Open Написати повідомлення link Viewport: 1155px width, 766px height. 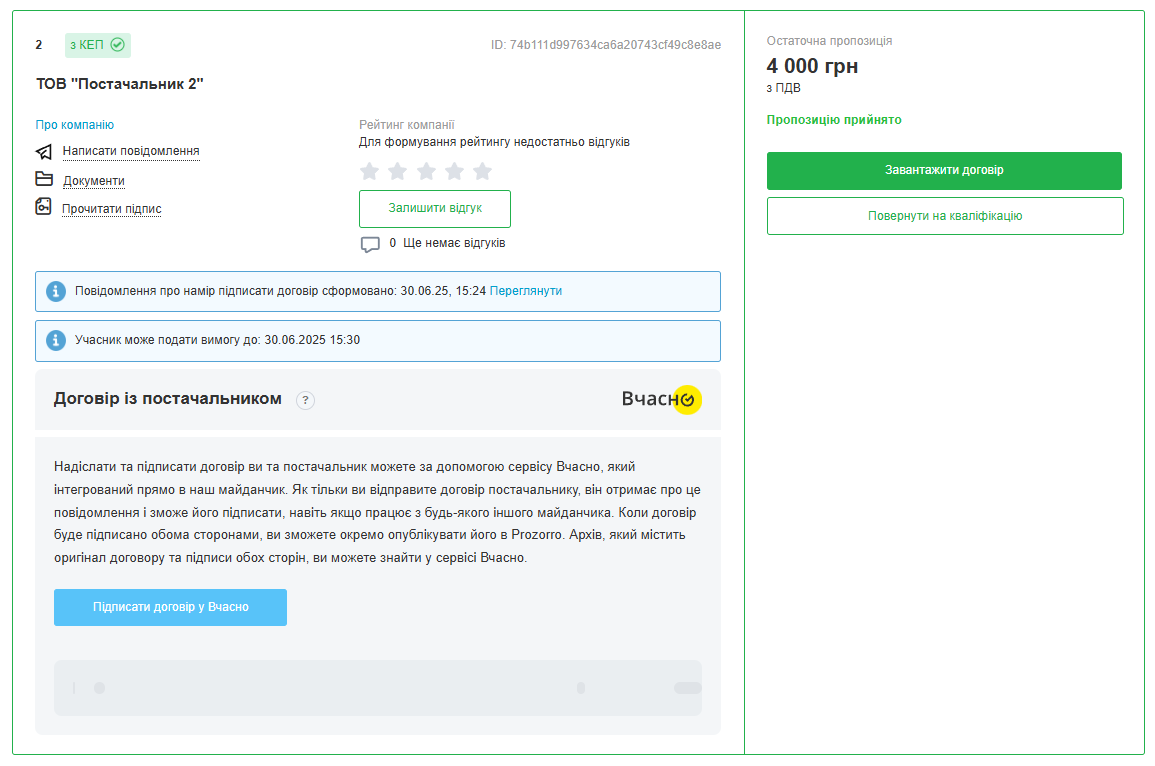pyautogui.click(x=131, y=152)
